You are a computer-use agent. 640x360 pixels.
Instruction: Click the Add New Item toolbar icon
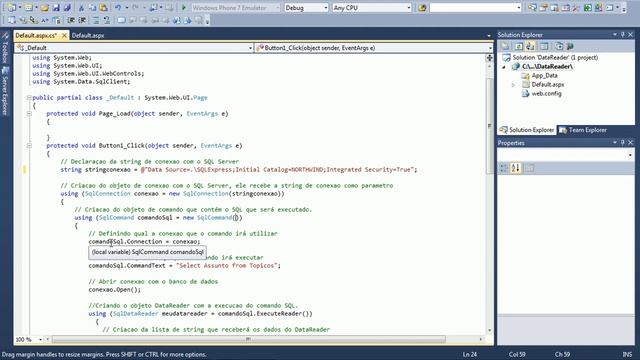(x=28, y=8)
